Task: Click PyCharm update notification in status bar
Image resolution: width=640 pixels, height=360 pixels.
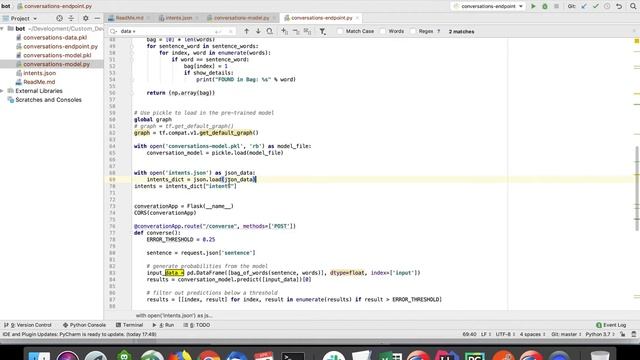Action: click(x=80, y=334)
